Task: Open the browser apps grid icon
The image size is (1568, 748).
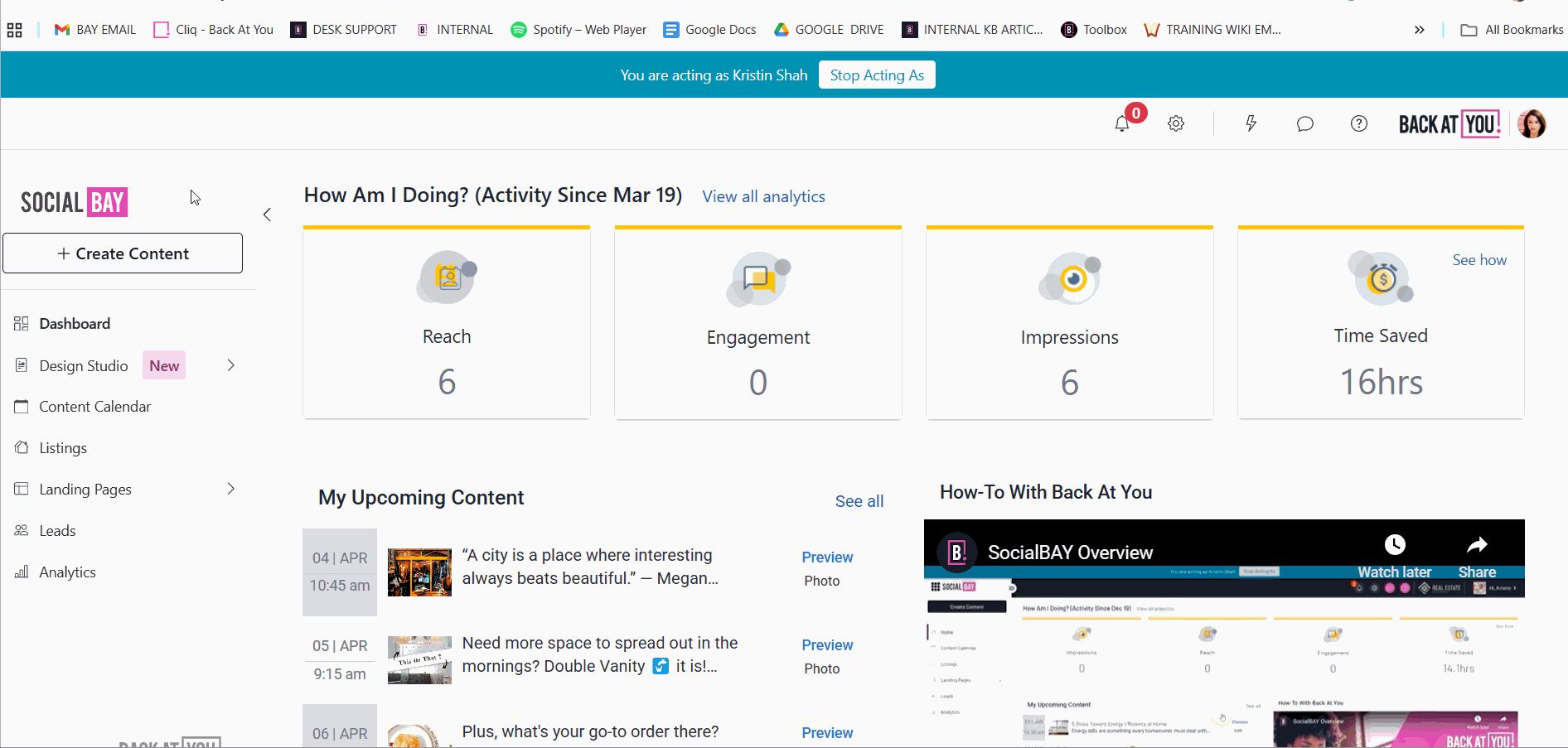Action: pos(14,31)
